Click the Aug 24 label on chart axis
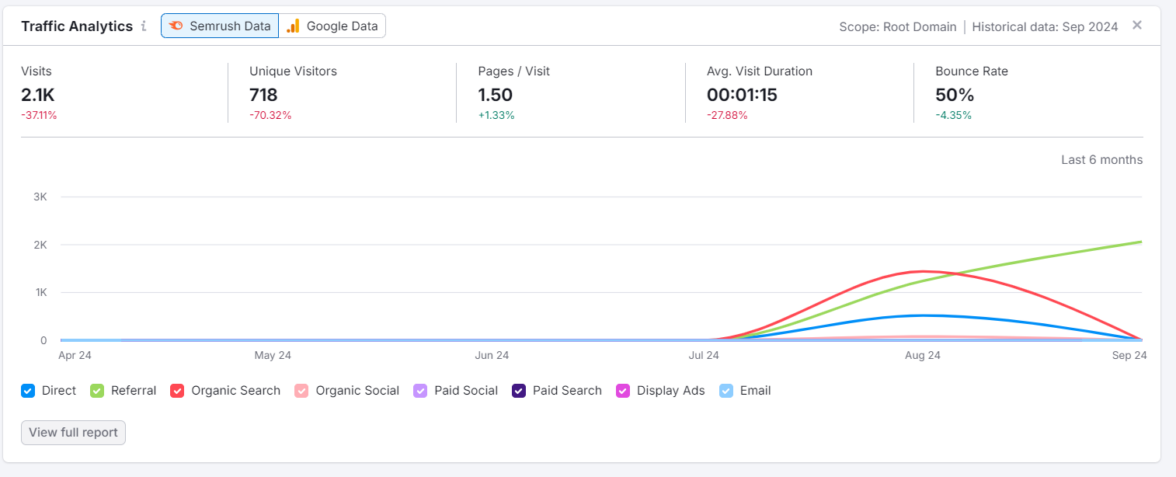 tap(922, 355)
